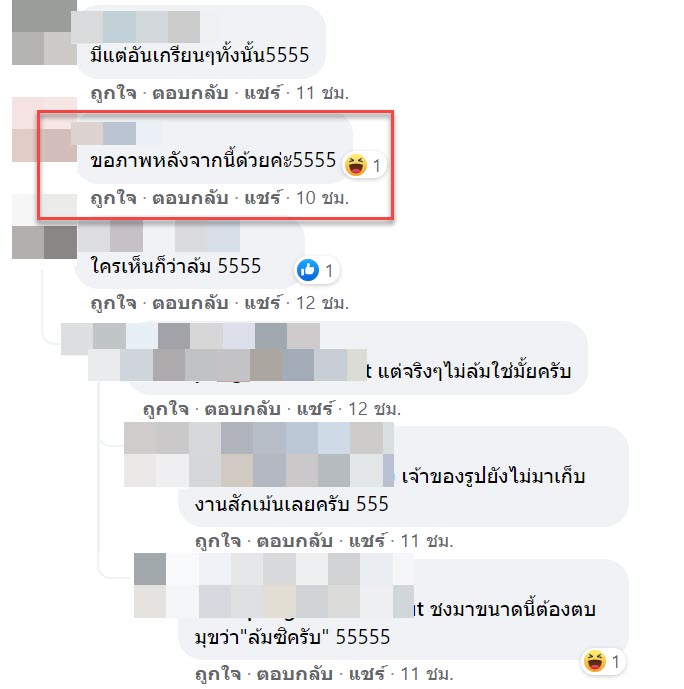The image size is (684, 689).
Task: Share the เจ้าของรูปยังไม่มาเก็บ reply
Action: [x=367, y=541]
